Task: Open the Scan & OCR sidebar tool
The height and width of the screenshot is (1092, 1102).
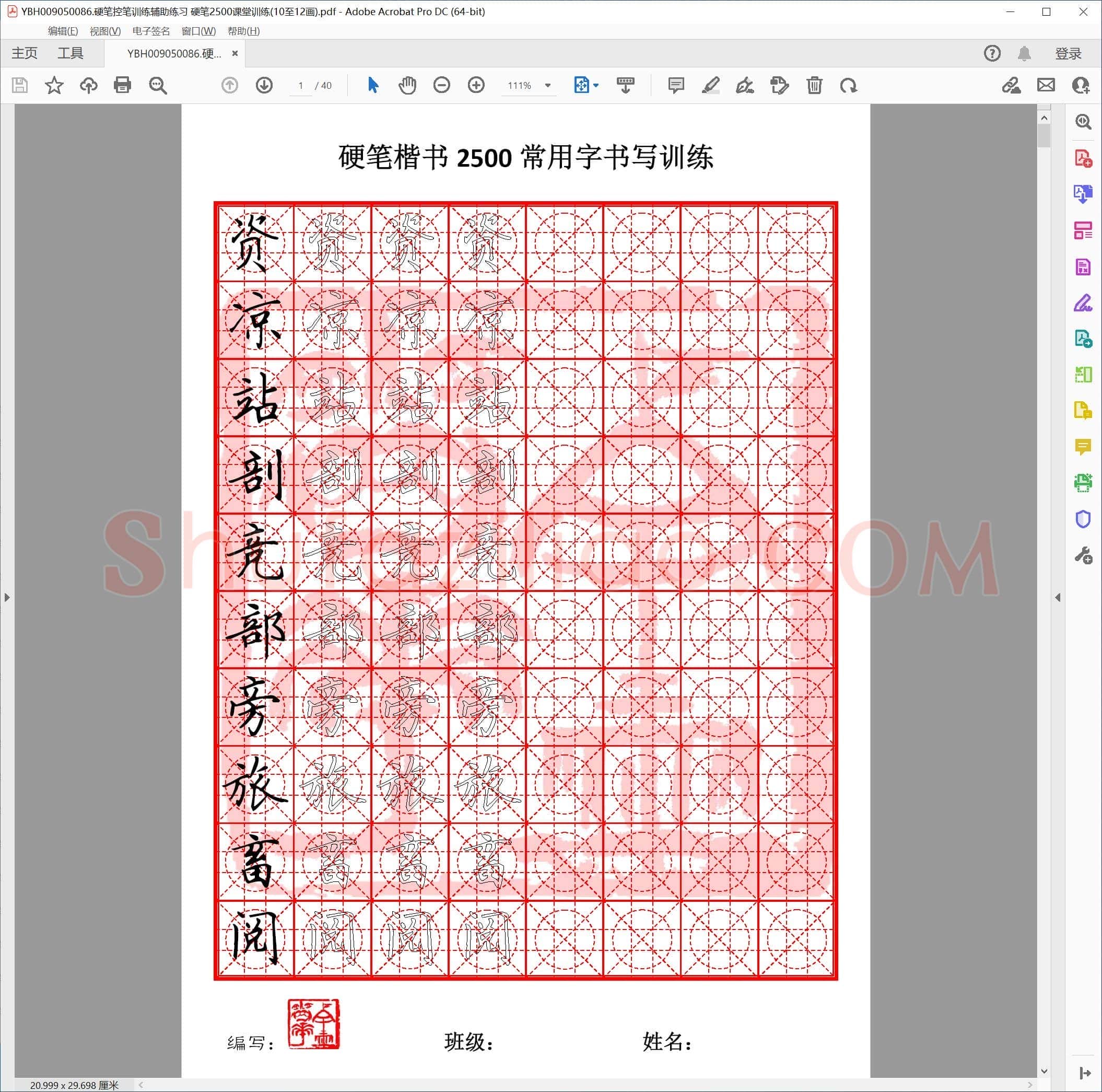Action: pos(1083,483)
